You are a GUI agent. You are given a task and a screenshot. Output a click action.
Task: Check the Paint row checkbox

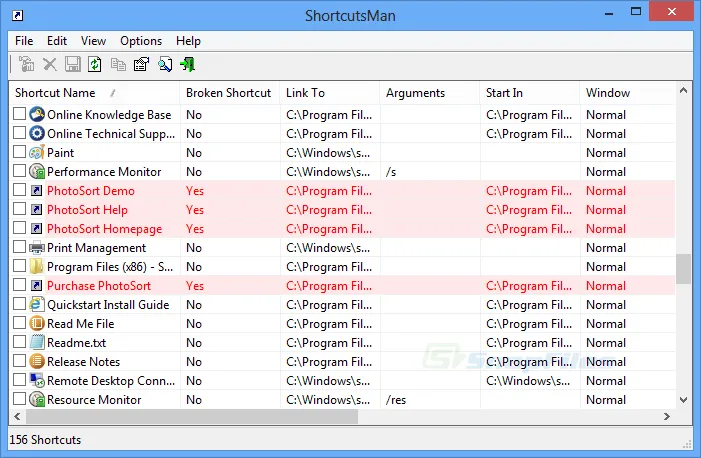coord(19,152)
